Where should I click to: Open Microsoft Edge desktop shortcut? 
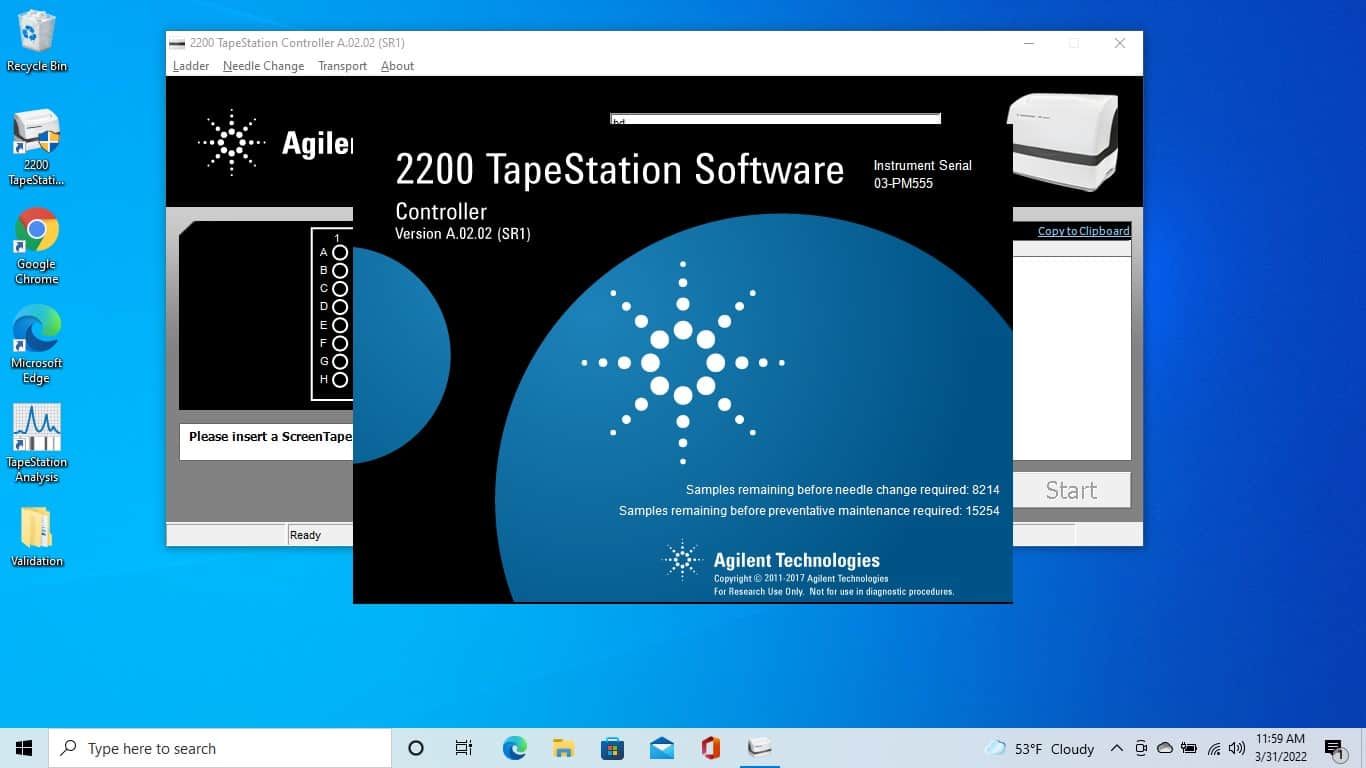click(x=37, y=345)
